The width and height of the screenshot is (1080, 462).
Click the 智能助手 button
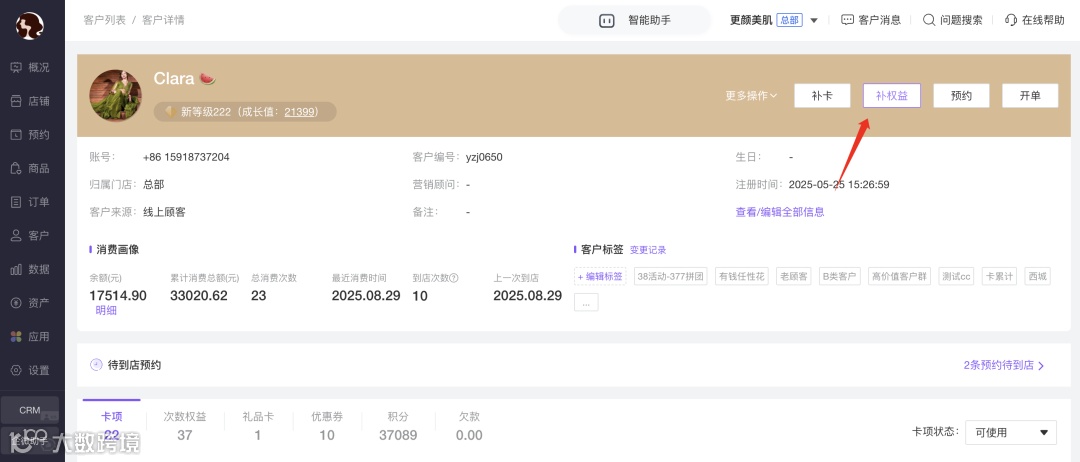point(634,21)
